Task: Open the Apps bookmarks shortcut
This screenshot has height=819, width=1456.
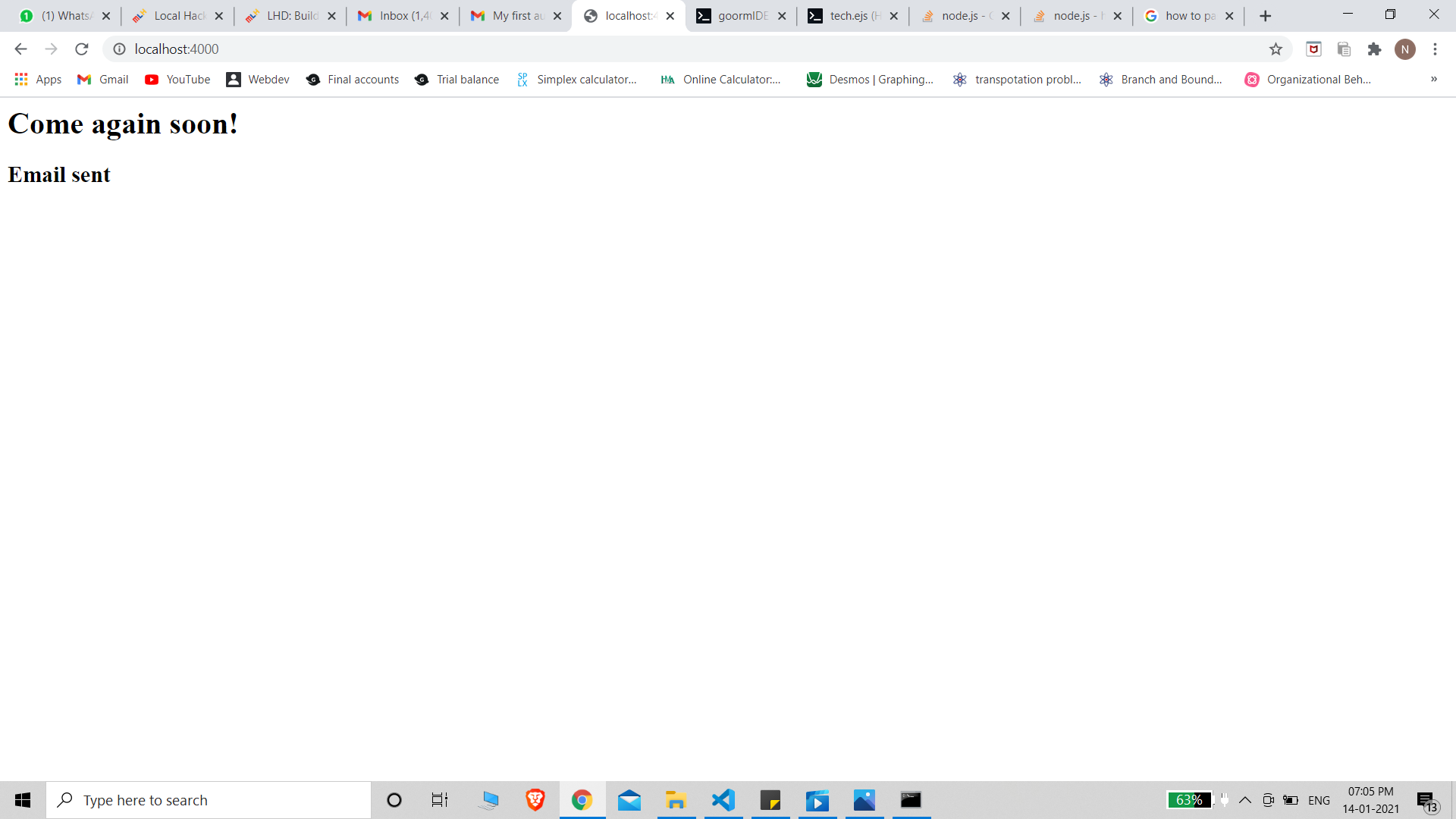Action: point(38,80)
